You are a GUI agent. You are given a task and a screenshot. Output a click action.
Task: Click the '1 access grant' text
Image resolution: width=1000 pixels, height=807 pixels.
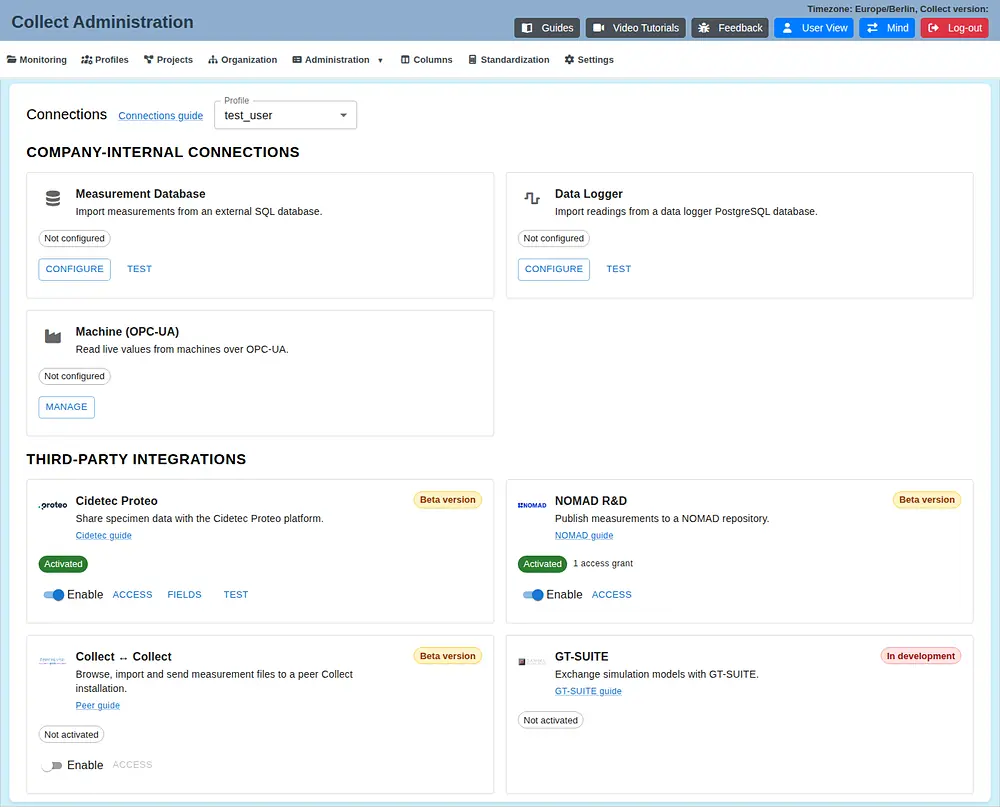(603, 563)
